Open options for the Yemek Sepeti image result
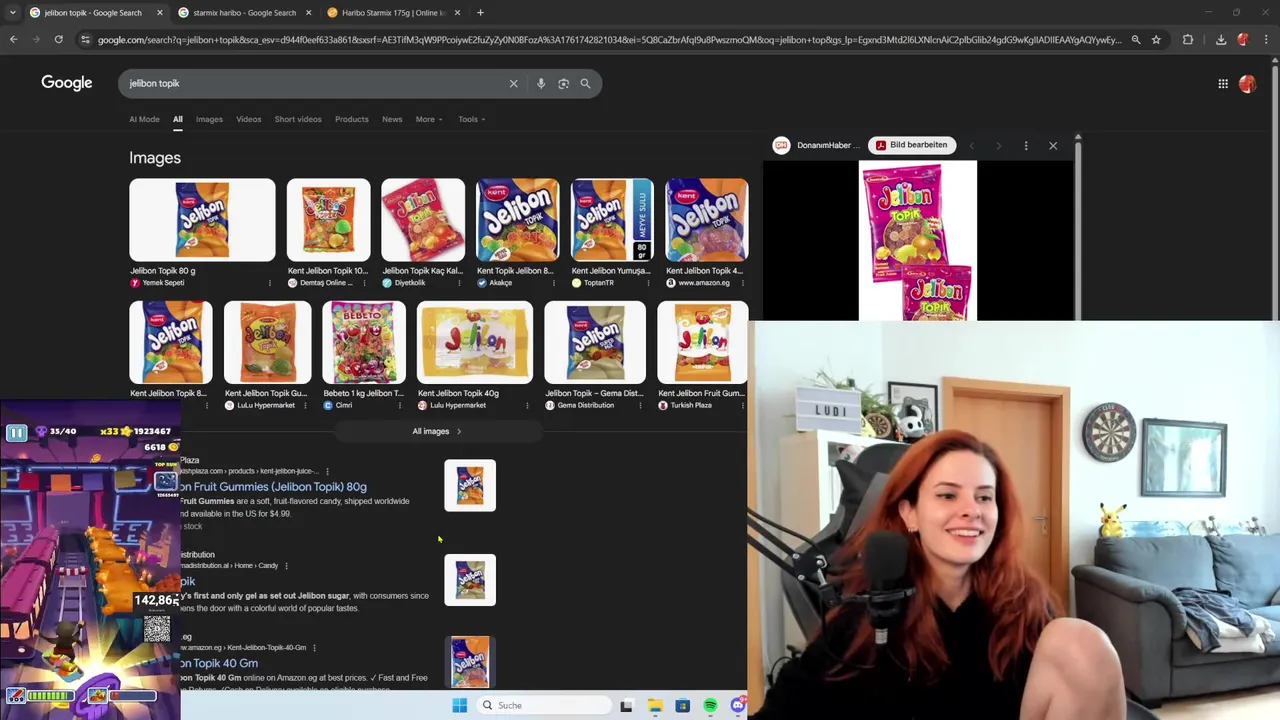1280x720 pixels. coord(270,283)
